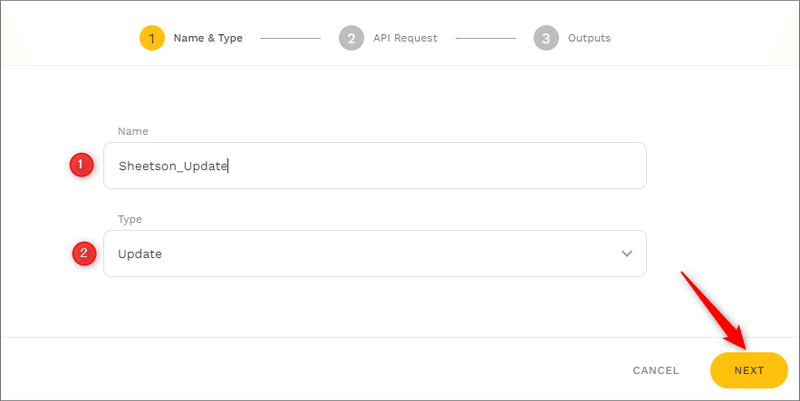Click red badge 2 beside Type field
Screen dimensions: 800x401
[x=84, y=254]
